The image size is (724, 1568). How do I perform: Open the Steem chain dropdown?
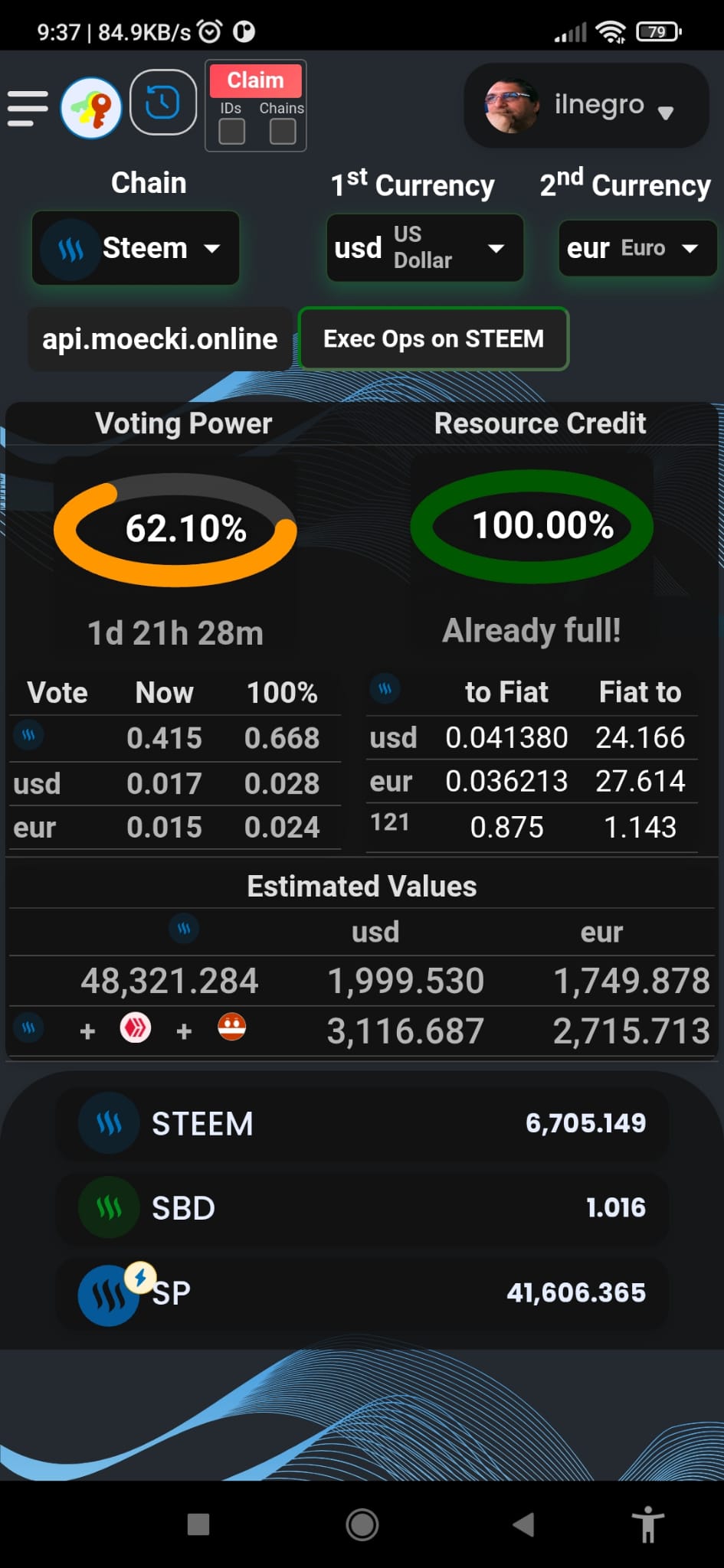(x=136, y=248)
